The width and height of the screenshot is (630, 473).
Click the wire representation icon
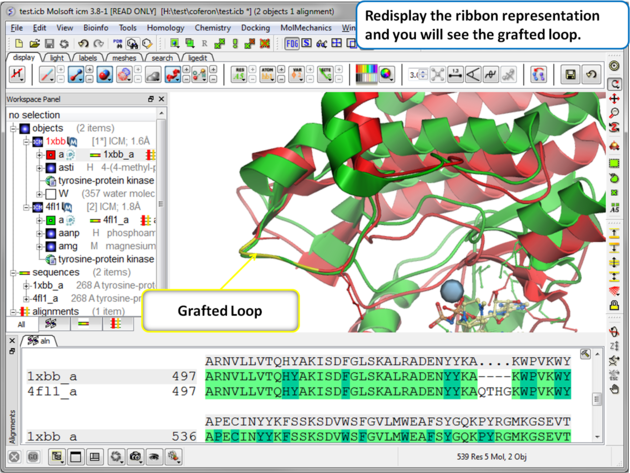(x=46, y=75)
